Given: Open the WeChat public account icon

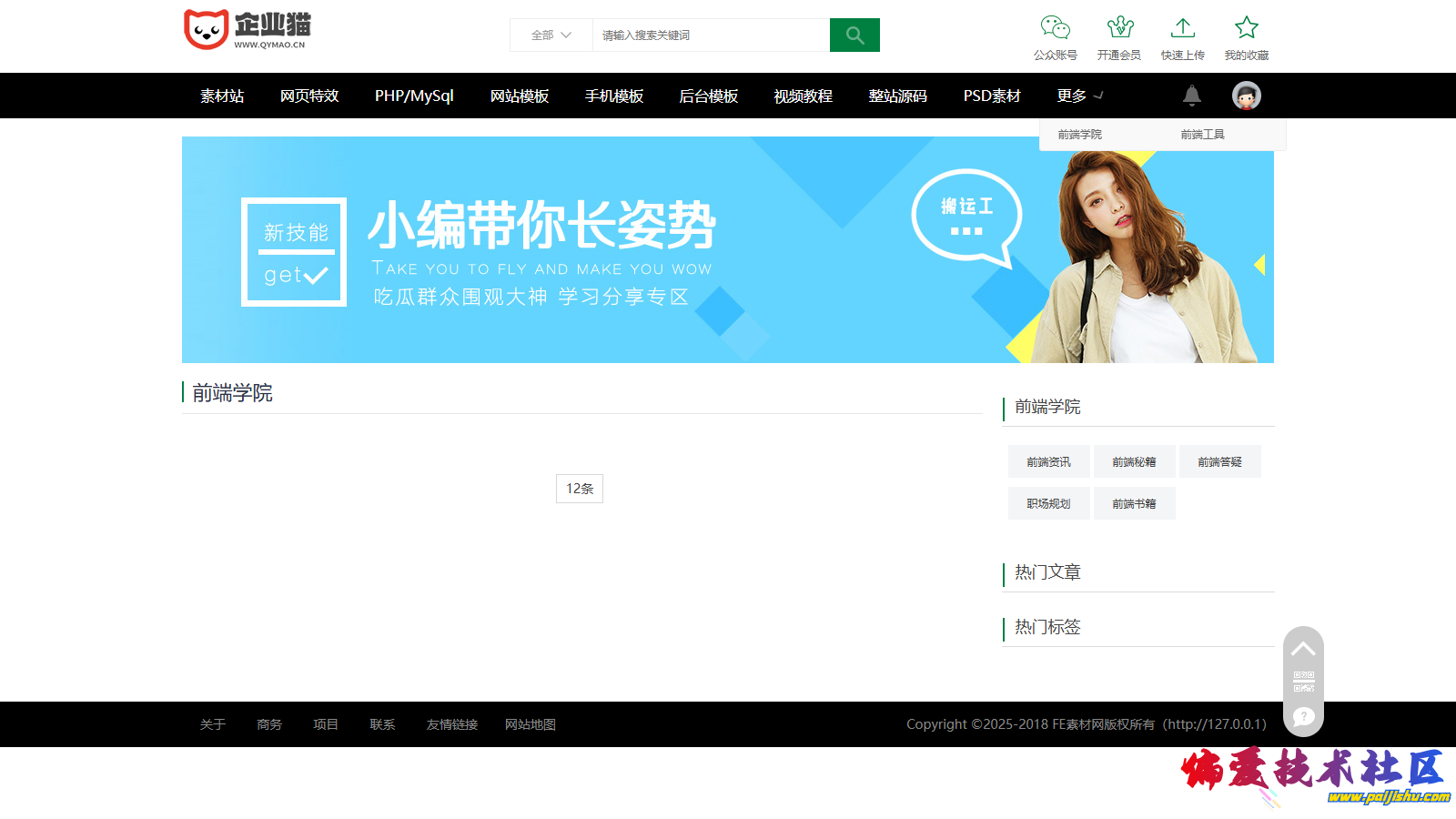Looking at the screenshot, I should point(1055,28).
